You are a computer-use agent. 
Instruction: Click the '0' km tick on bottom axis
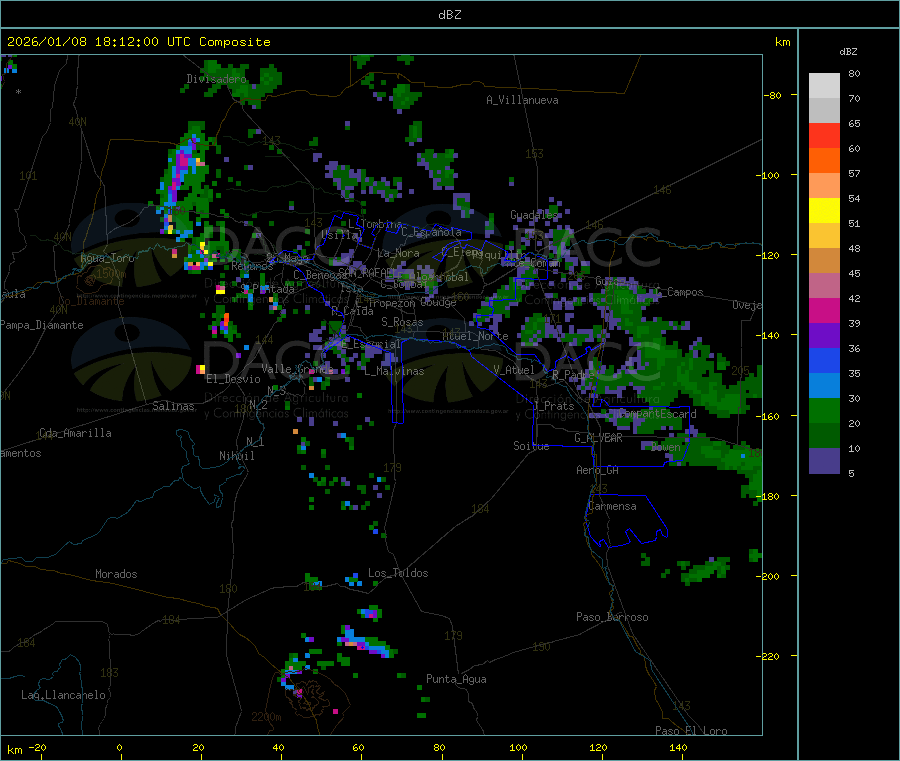click(x=119, y=747)
